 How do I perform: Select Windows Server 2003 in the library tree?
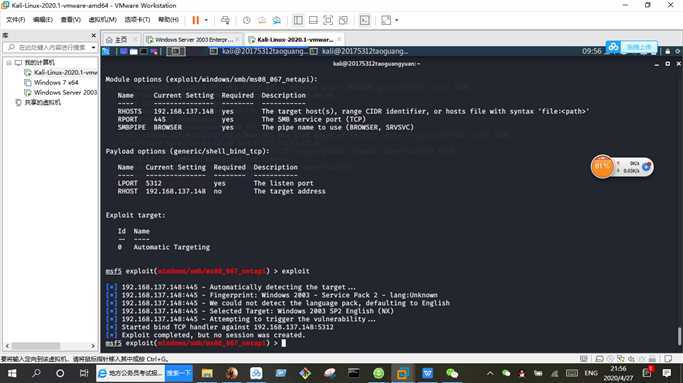tap(61, 92)
